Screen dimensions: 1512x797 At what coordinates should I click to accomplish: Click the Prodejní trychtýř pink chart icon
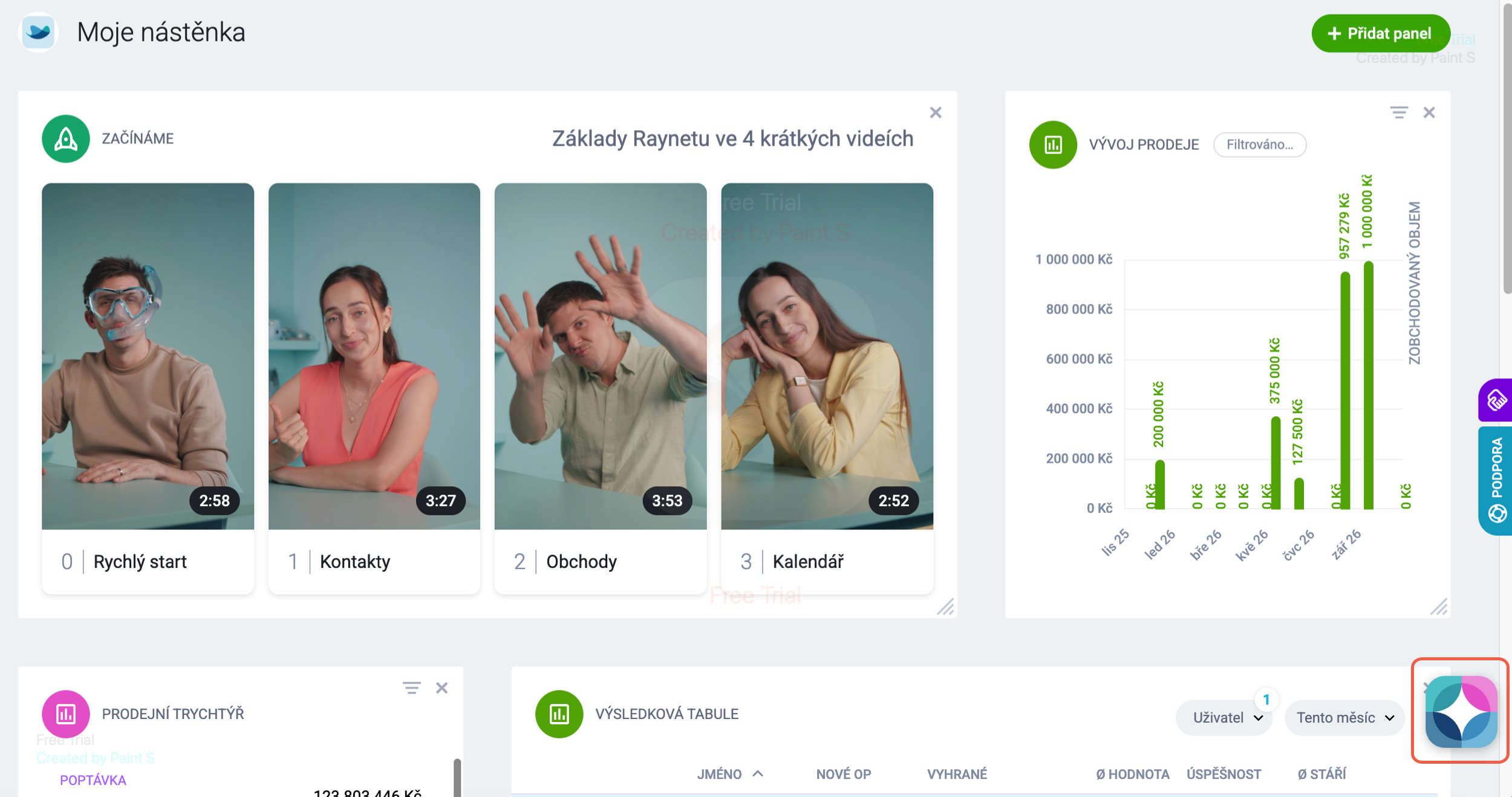point(66,714)
